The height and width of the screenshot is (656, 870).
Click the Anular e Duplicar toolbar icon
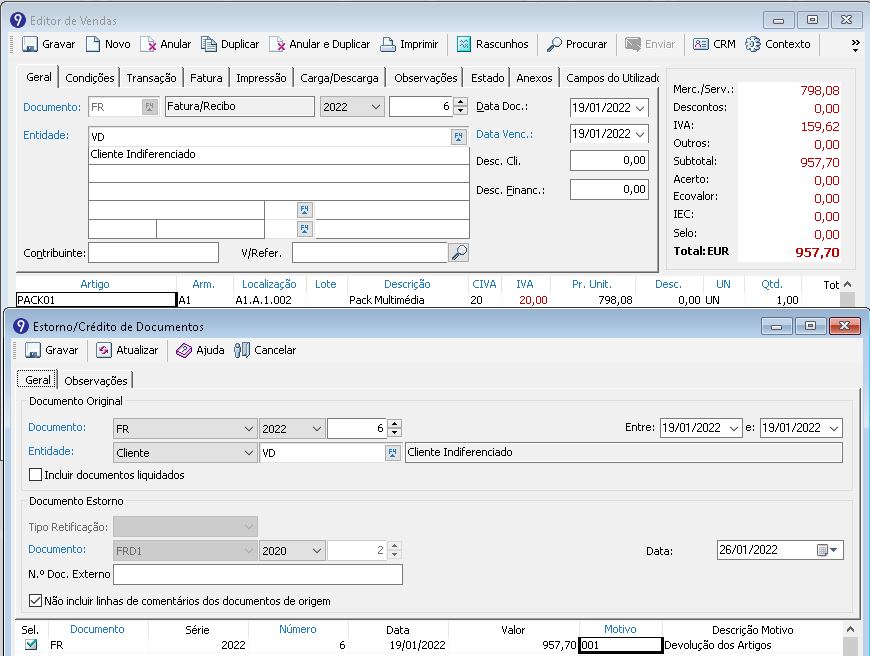(277, 44)
